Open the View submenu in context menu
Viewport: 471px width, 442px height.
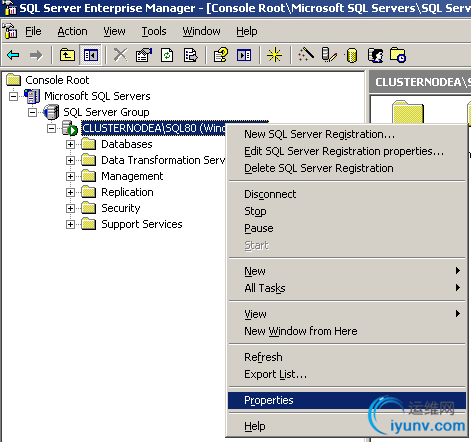pos(347,314)
